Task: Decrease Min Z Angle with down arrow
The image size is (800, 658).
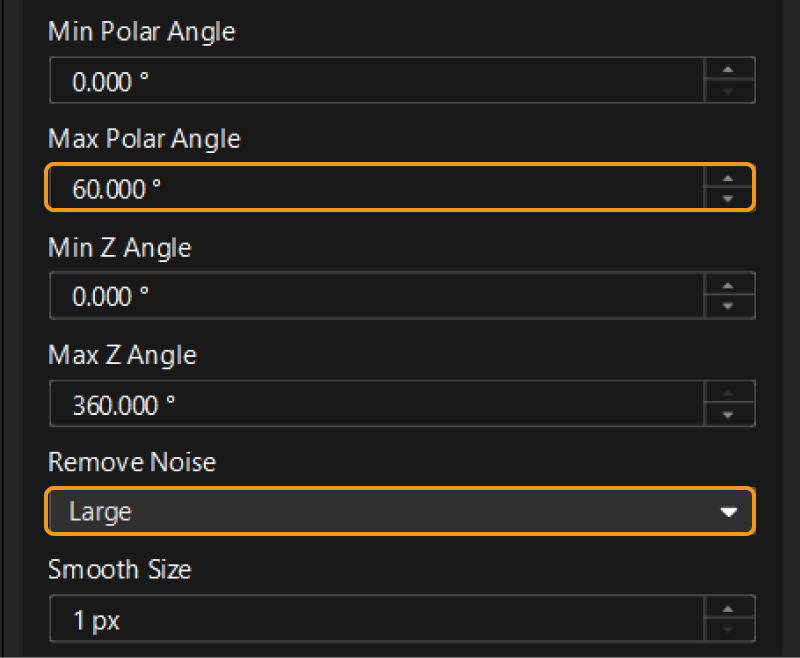Action: coord(728,306)
